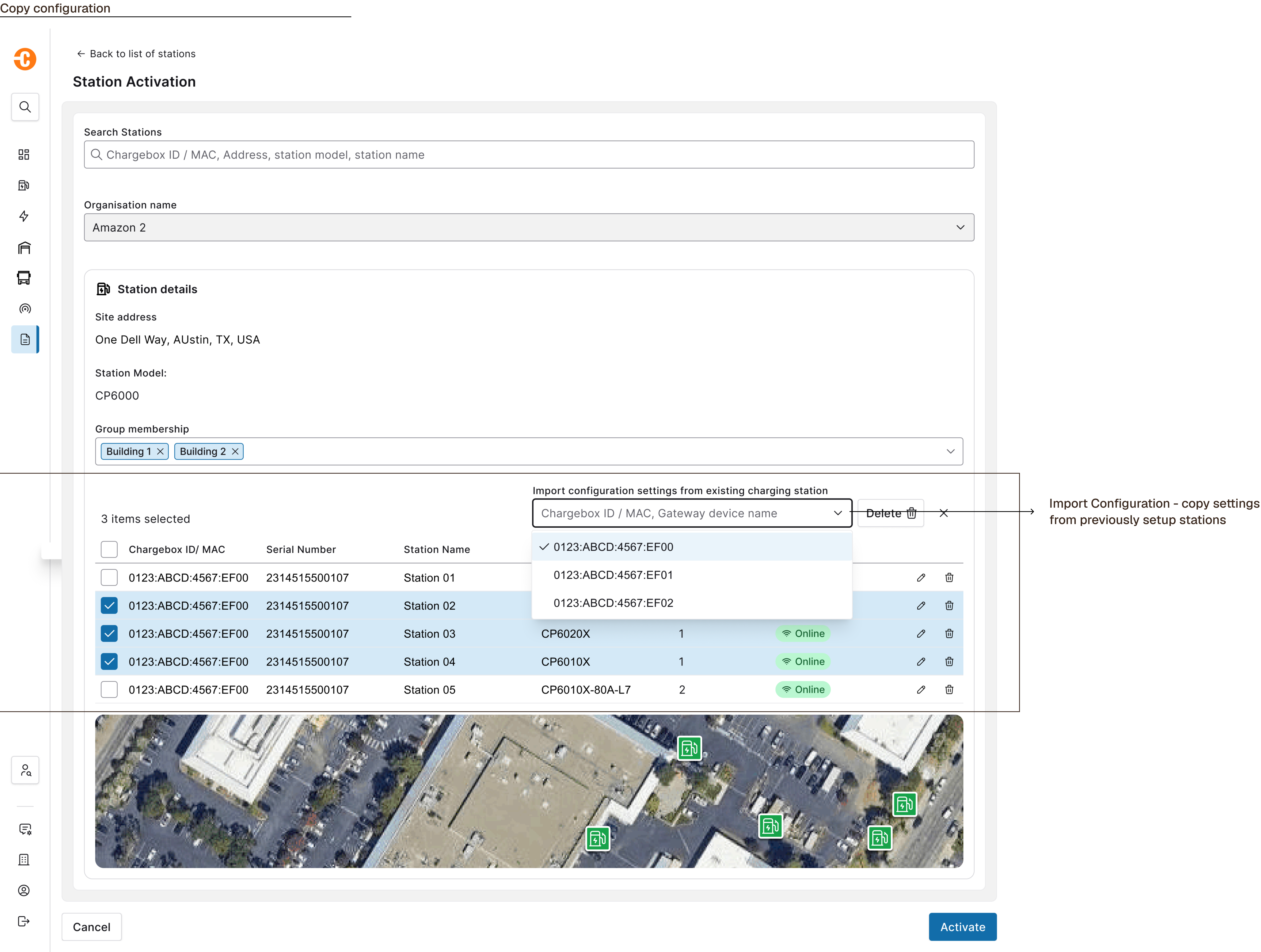Open the lightning bolt energy sidebar icon
This screenshot has width=1261, height=952.
[x=24, y=216]
